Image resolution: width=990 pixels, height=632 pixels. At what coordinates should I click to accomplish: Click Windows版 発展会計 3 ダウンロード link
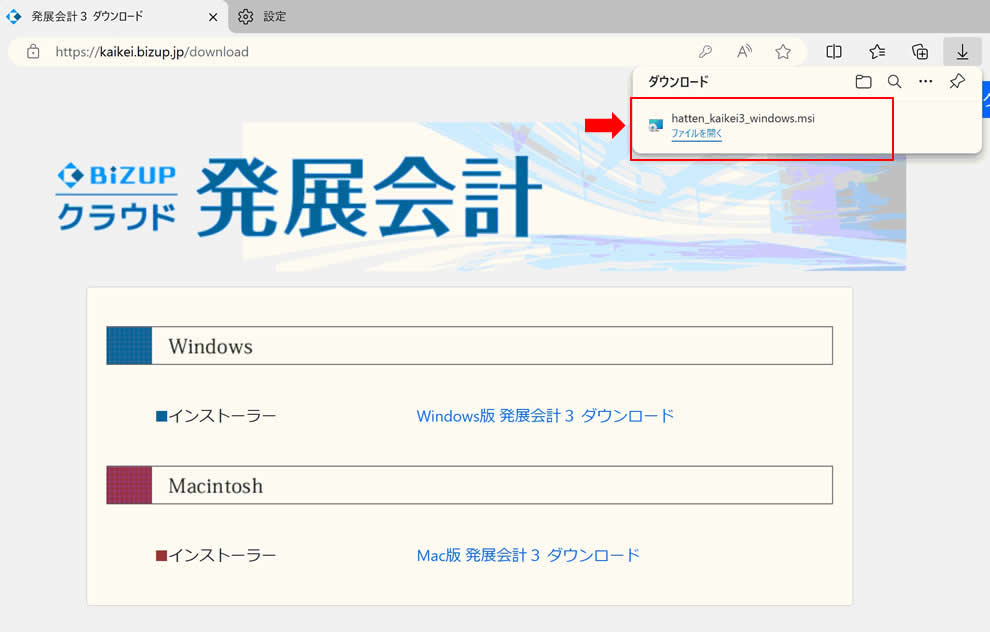pos(546,416)
